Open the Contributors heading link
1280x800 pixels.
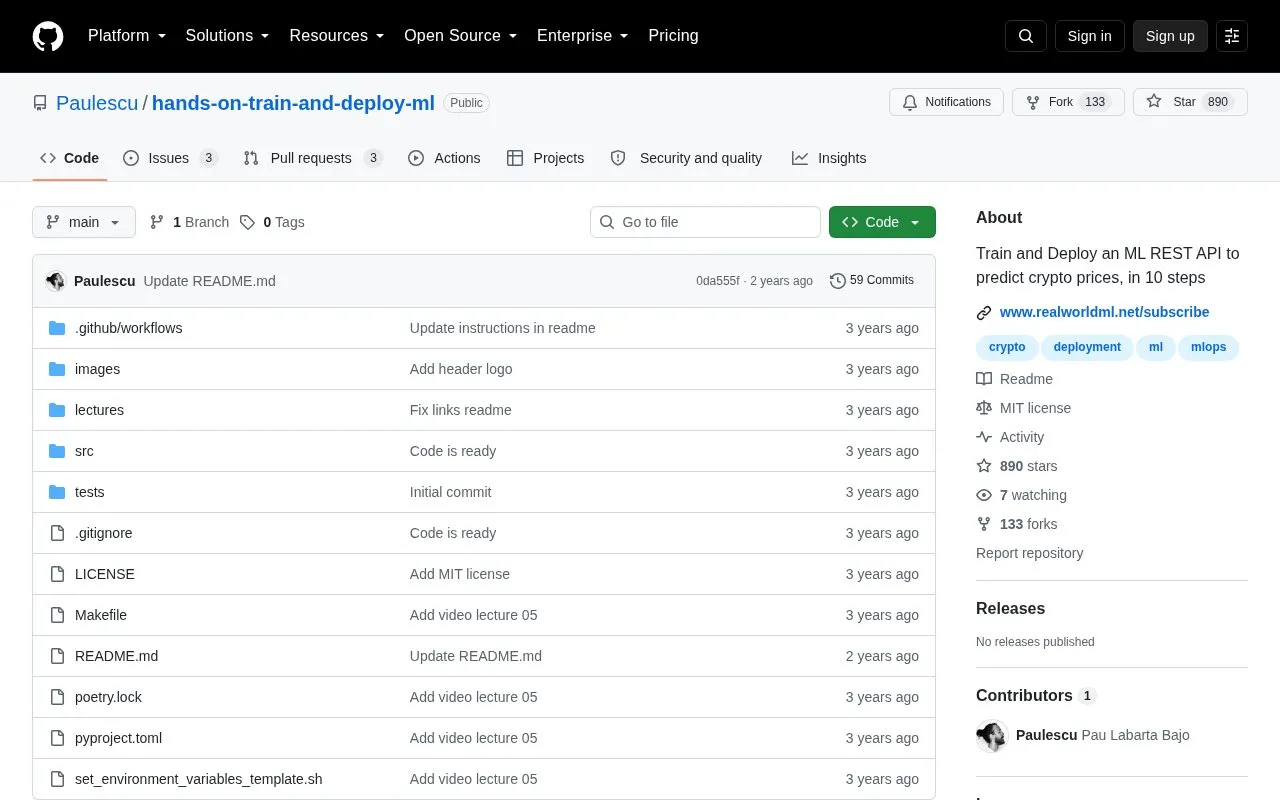1036,695
